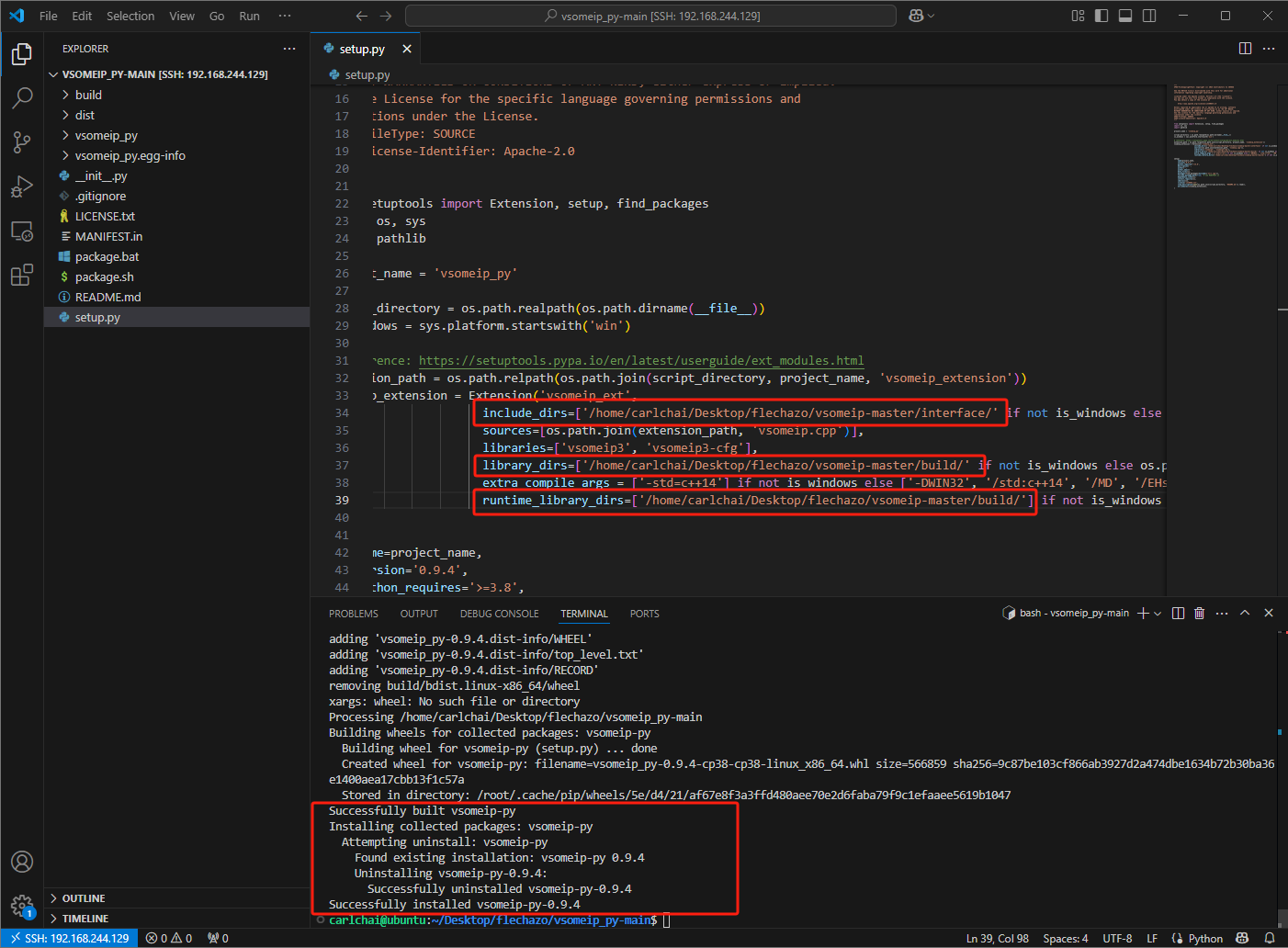Open .gitignore in the explorer
1288x948 pixels.
176,196
